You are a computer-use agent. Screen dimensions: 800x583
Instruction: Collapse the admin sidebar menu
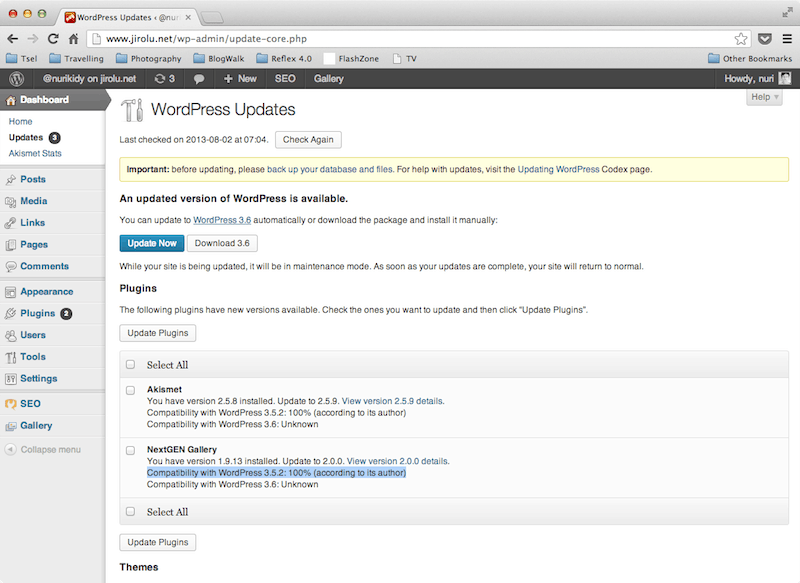(43, 449)
